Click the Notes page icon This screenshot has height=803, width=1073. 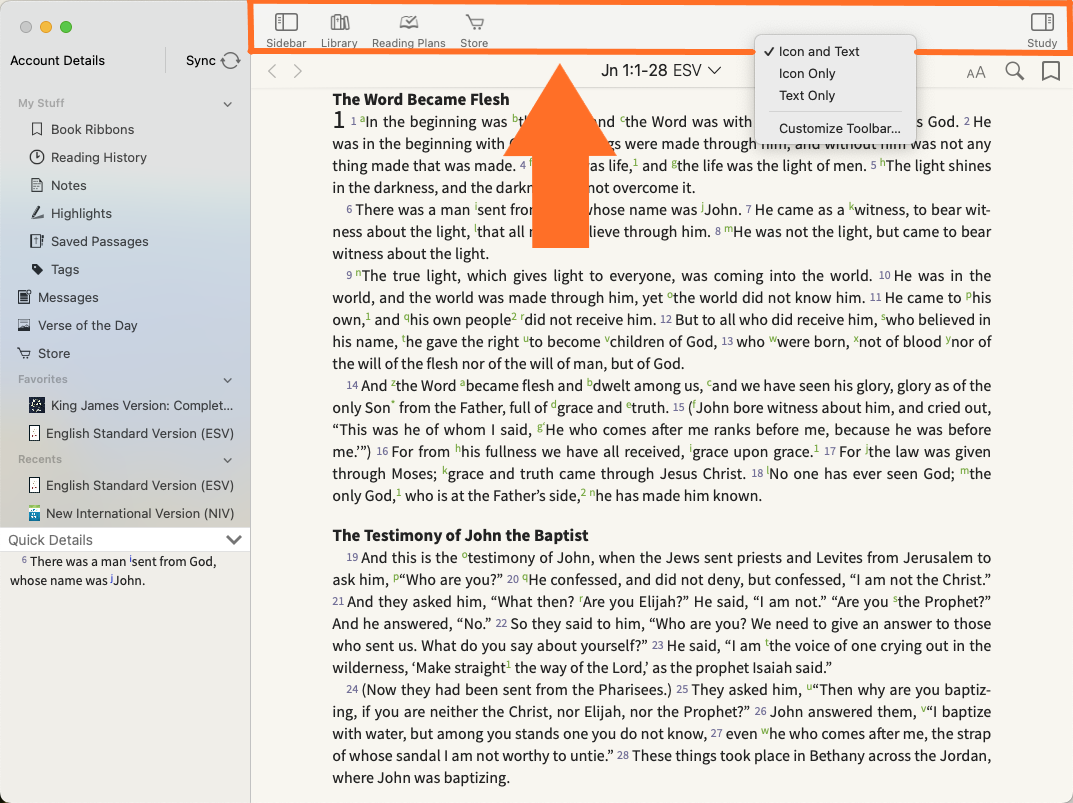37,186
